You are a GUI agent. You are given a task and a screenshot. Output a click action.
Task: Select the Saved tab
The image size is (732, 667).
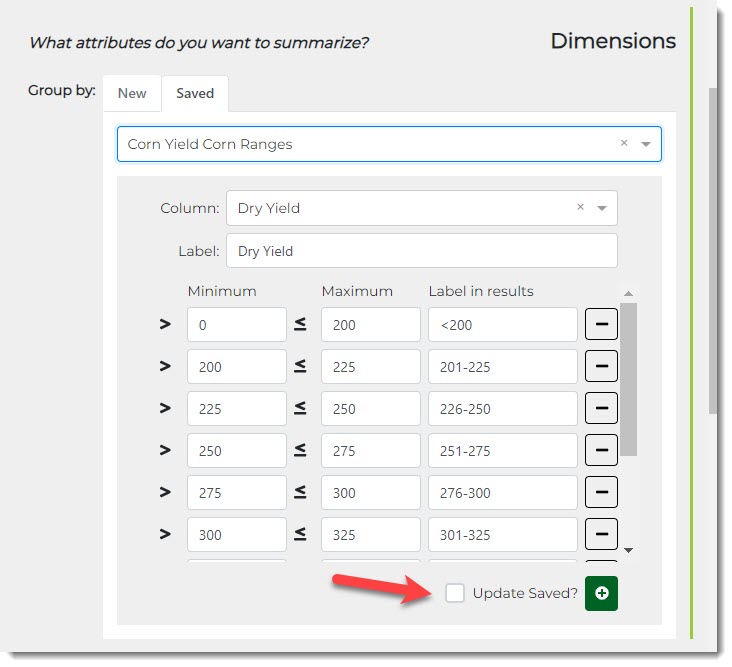tap(195, 93)
